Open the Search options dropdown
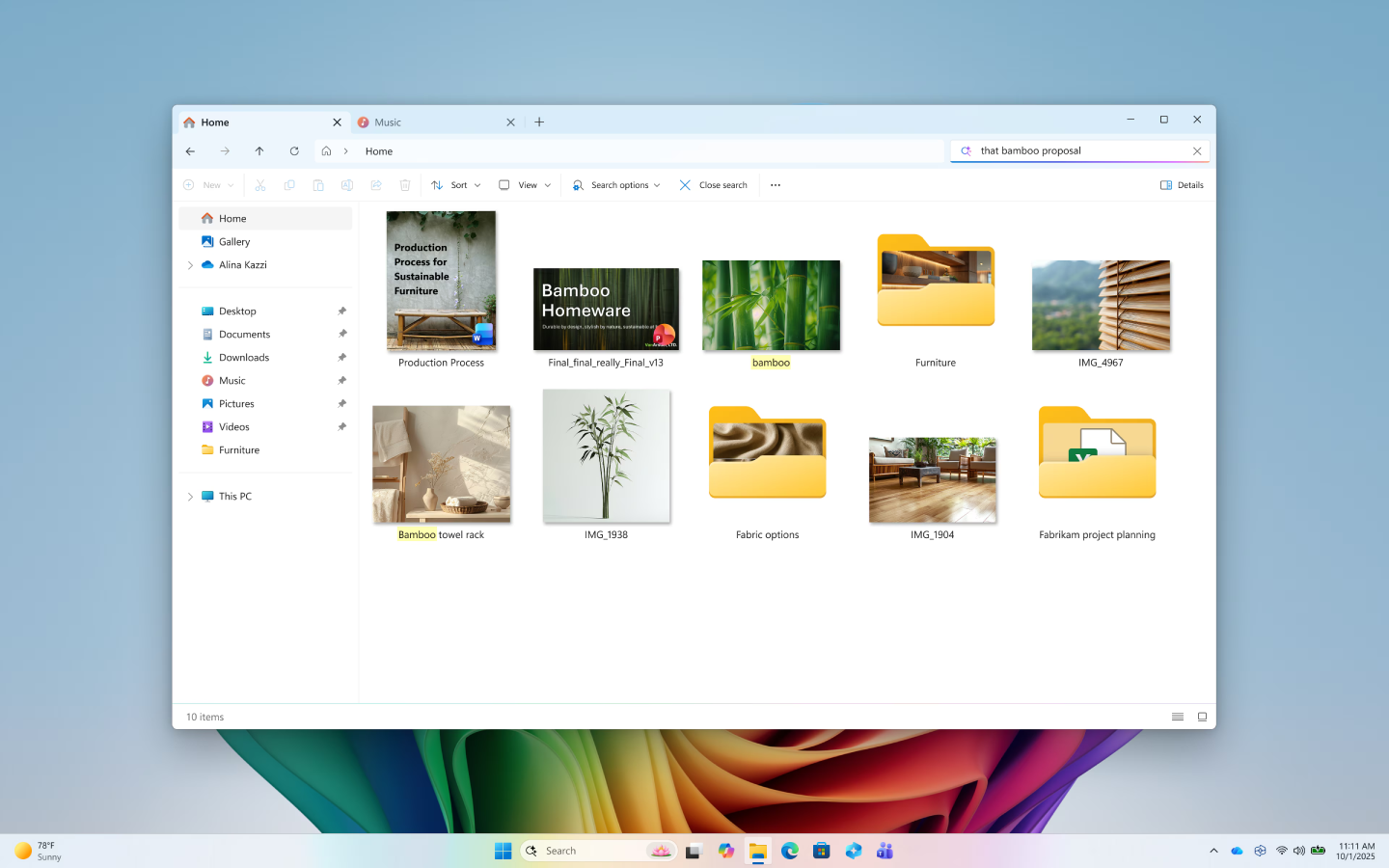This screenshot has width=1389, height=868. click(616, 185)
